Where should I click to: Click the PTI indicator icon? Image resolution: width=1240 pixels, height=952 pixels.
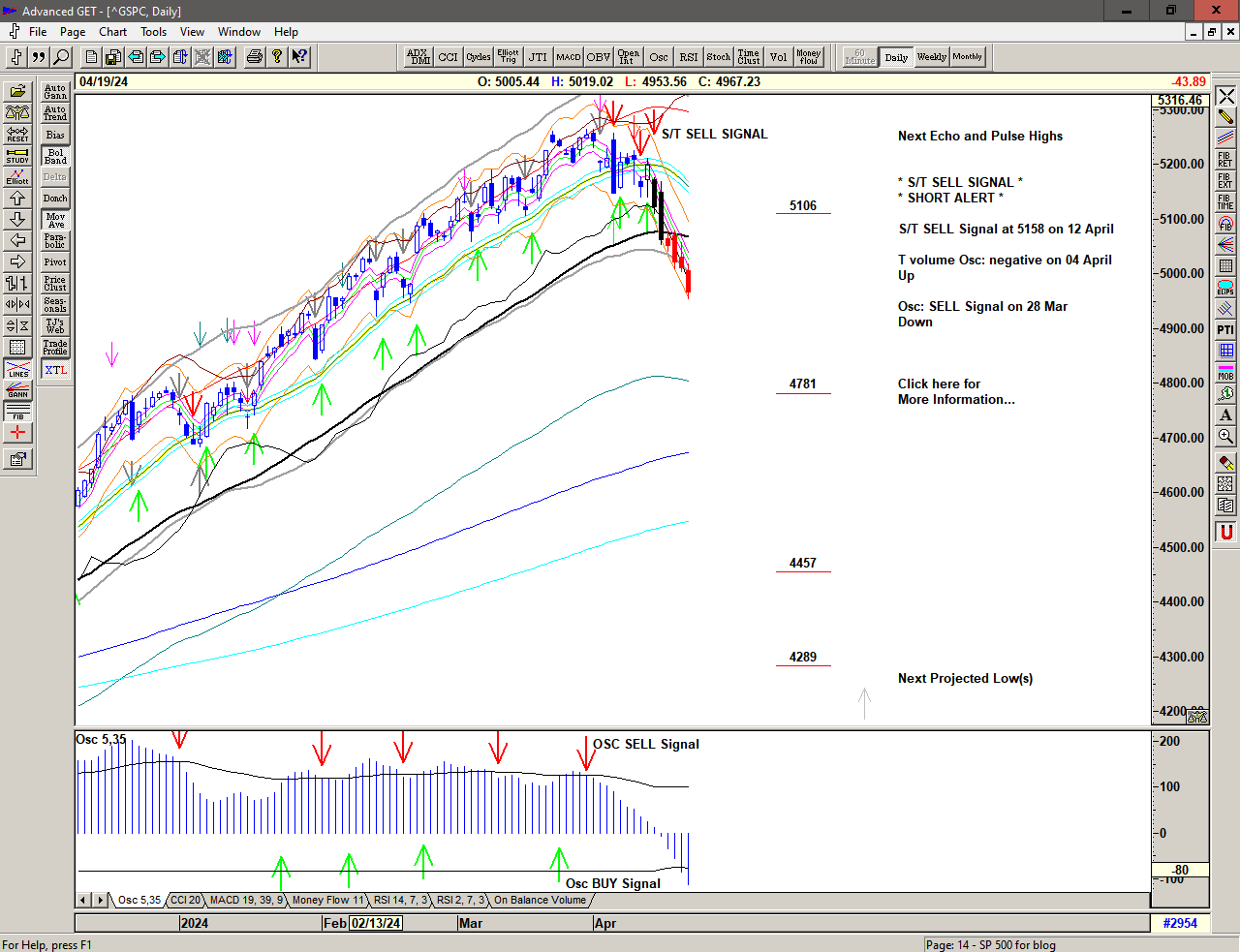point(1225,330)
